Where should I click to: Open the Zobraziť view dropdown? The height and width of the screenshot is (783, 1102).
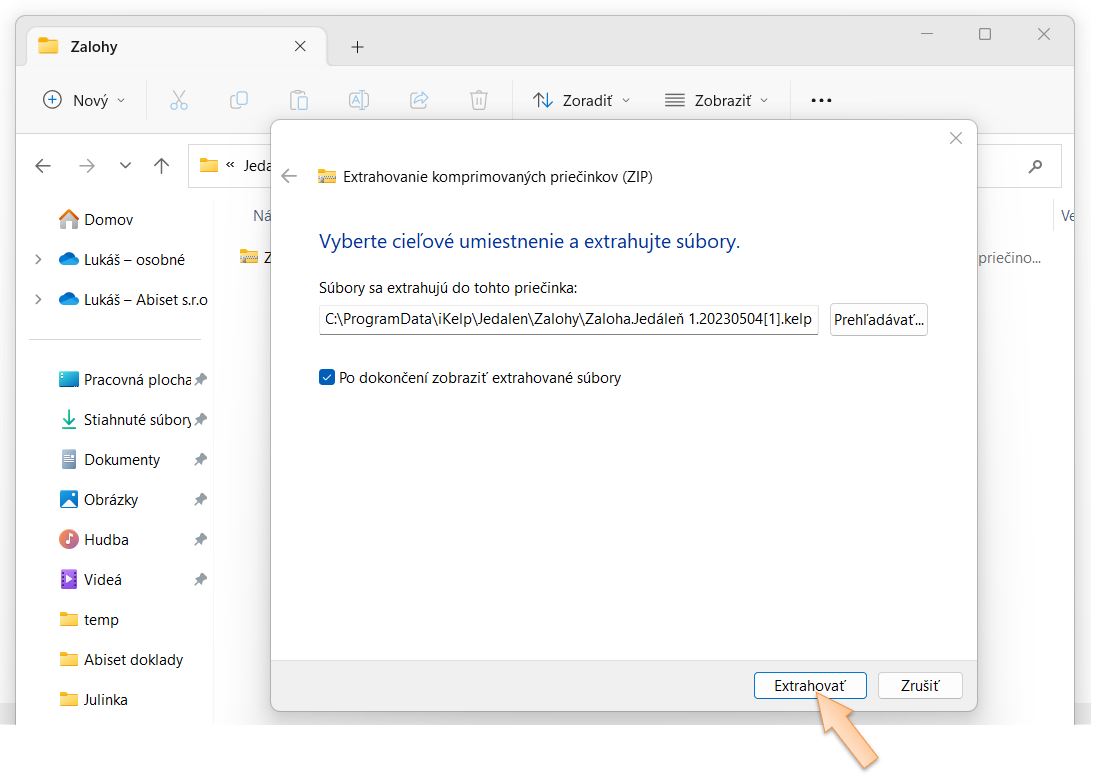716,100
